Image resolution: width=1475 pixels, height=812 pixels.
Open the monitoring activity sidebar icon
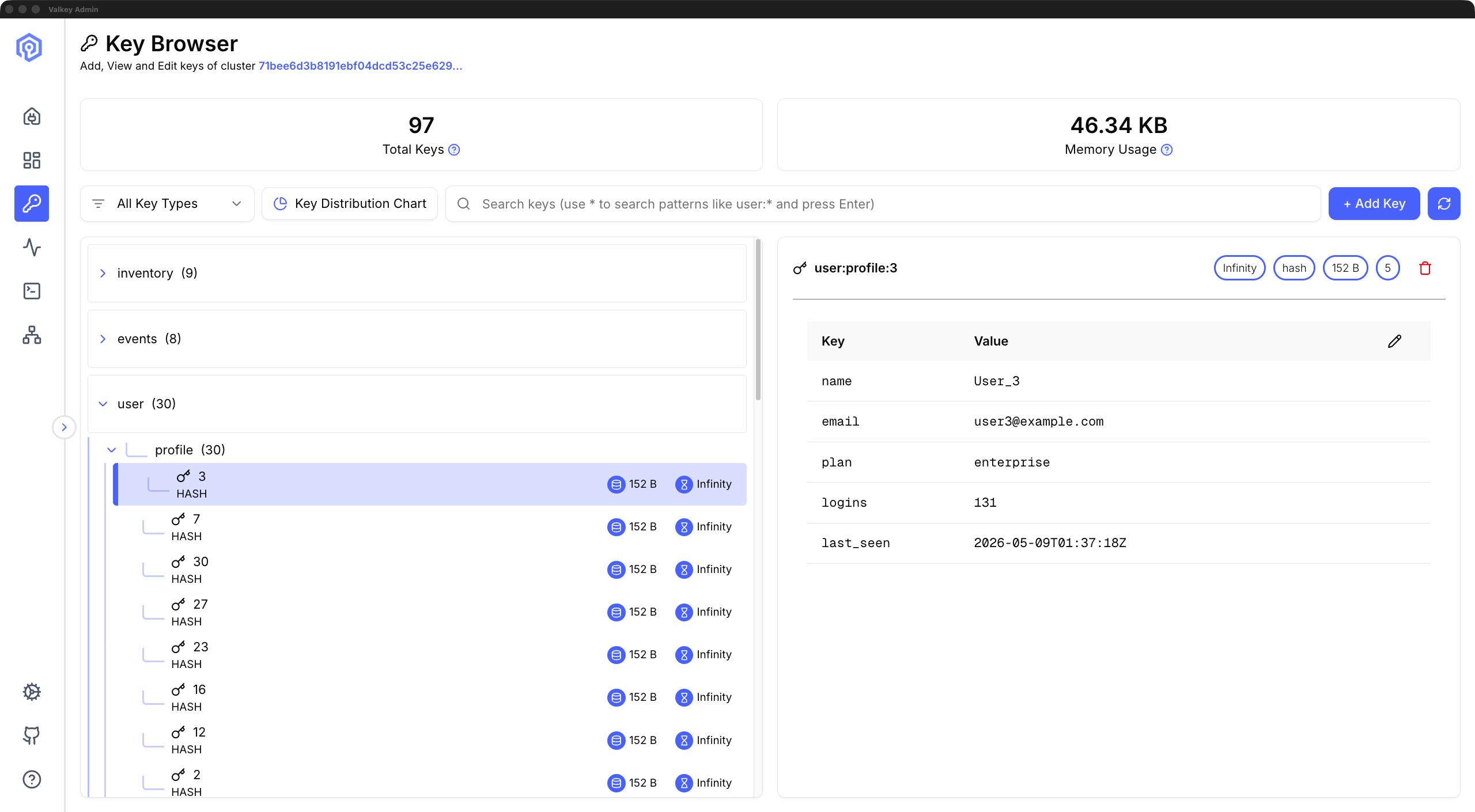pyautogui.click(x=32, y=248)
